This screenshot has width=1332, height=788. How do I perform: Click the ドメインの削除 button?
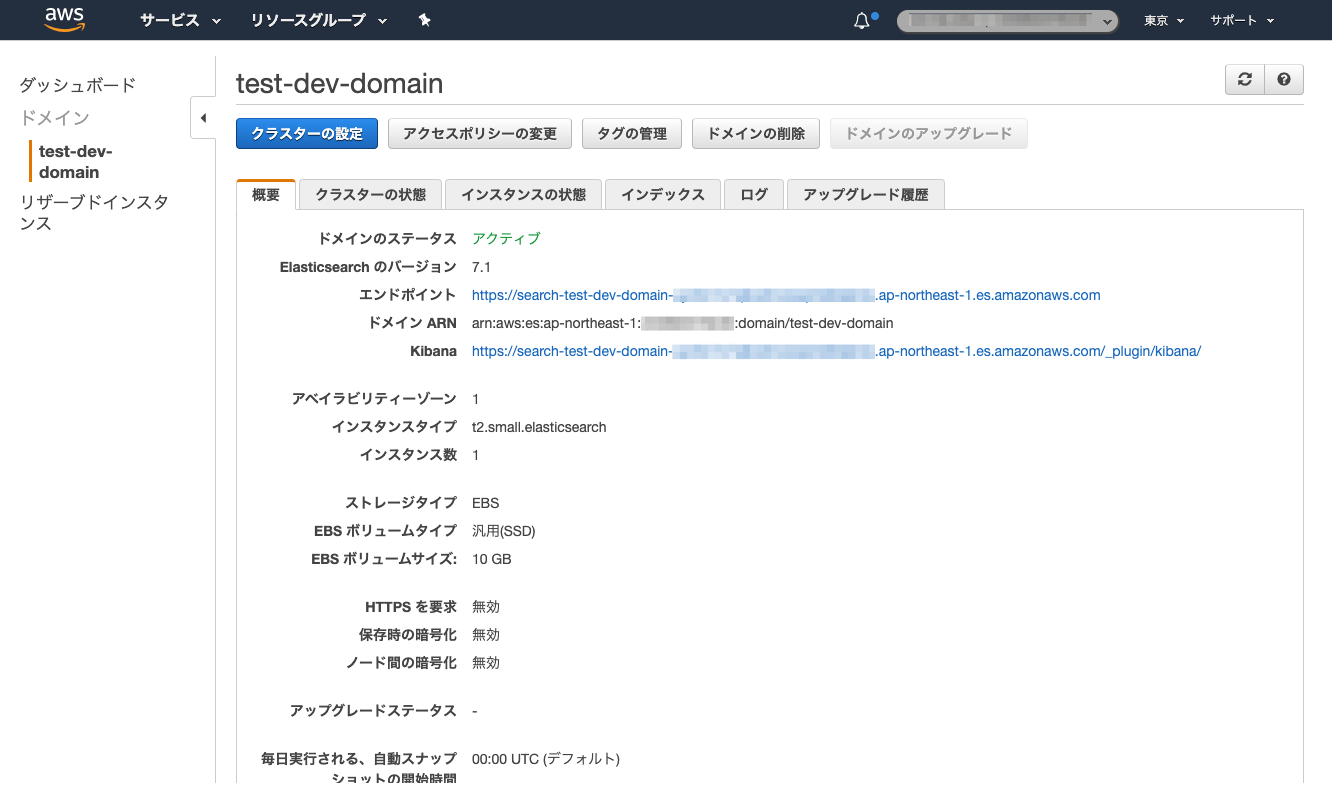[755, 133]
